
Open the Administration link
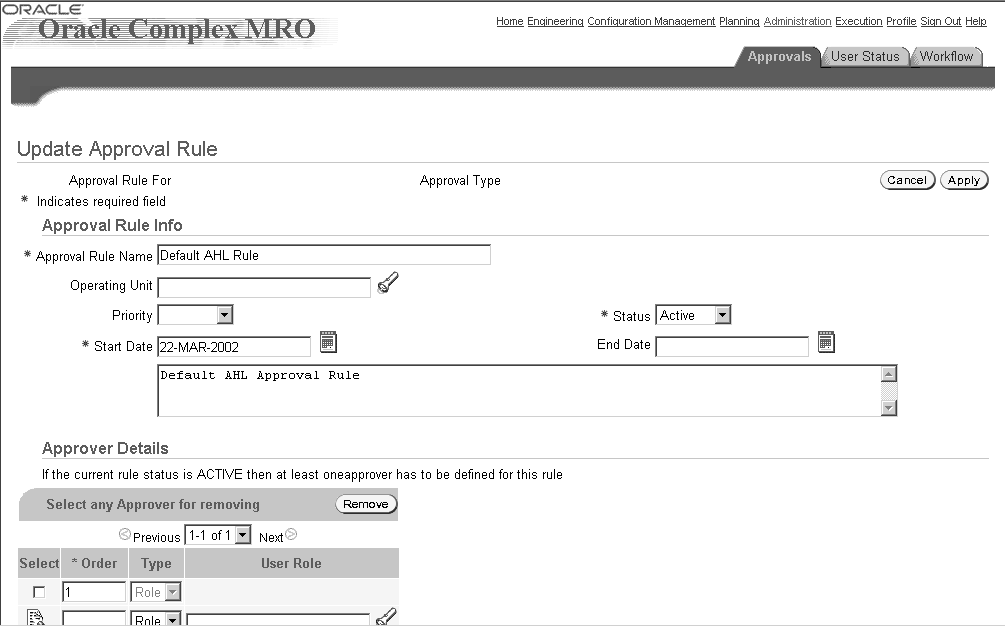(x=797, y=21)
